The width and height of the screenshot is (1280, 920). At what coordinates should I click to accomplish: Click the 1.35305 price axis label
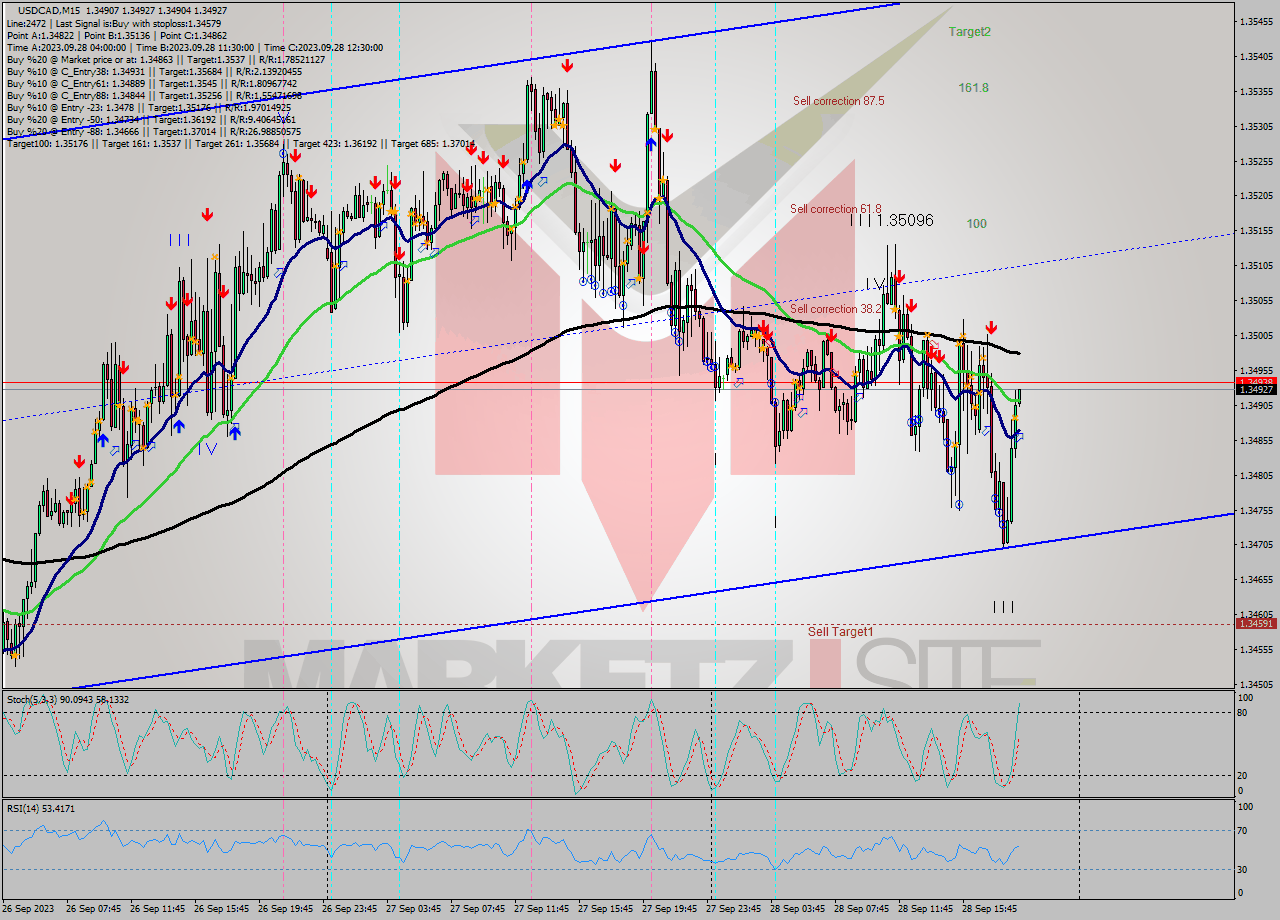click(x=1256, y=126)
